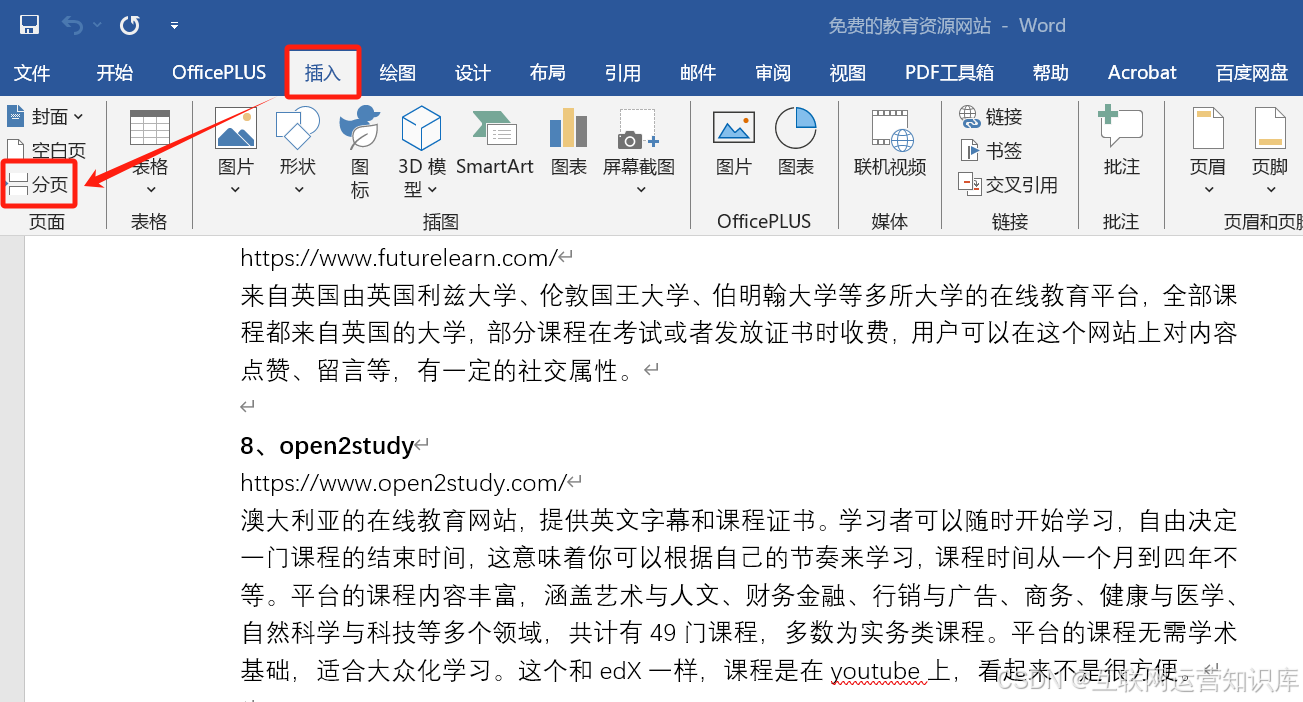Click paragraph starting 来自英国由英国利兹大学

click(739, 333)
